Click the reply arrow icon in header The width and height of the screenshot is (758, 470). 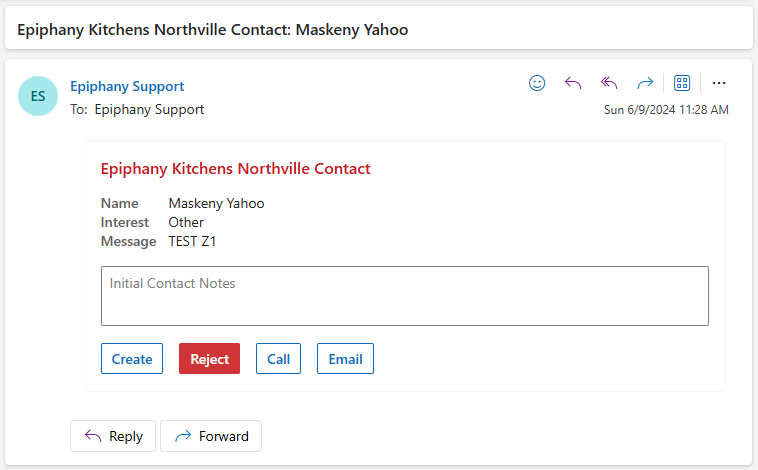coord(573,83)
